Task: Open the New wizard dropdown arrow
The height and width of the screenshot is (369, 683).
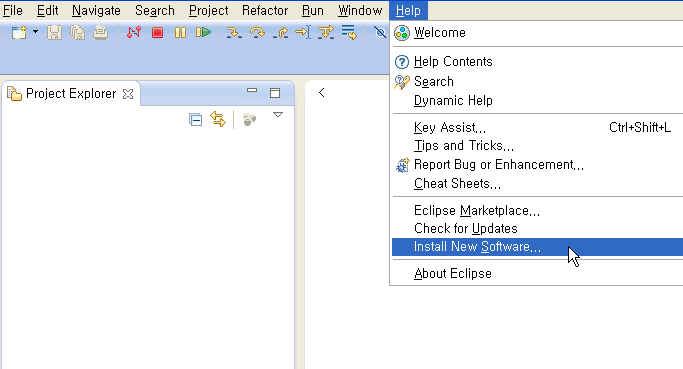Action: 36,32
